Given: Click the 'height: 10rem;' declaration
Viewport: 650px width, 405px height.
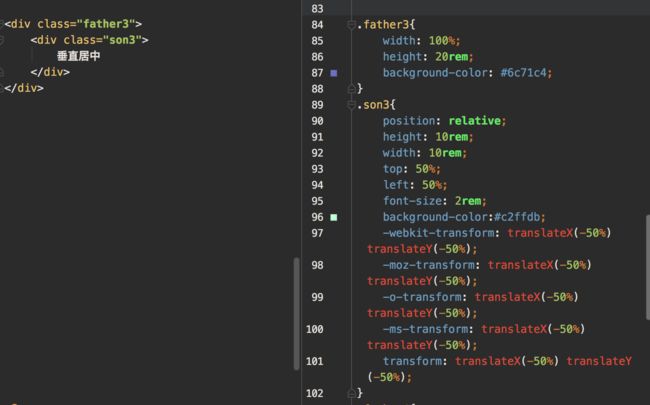Looking at the screenshot, I should [428, 137].
